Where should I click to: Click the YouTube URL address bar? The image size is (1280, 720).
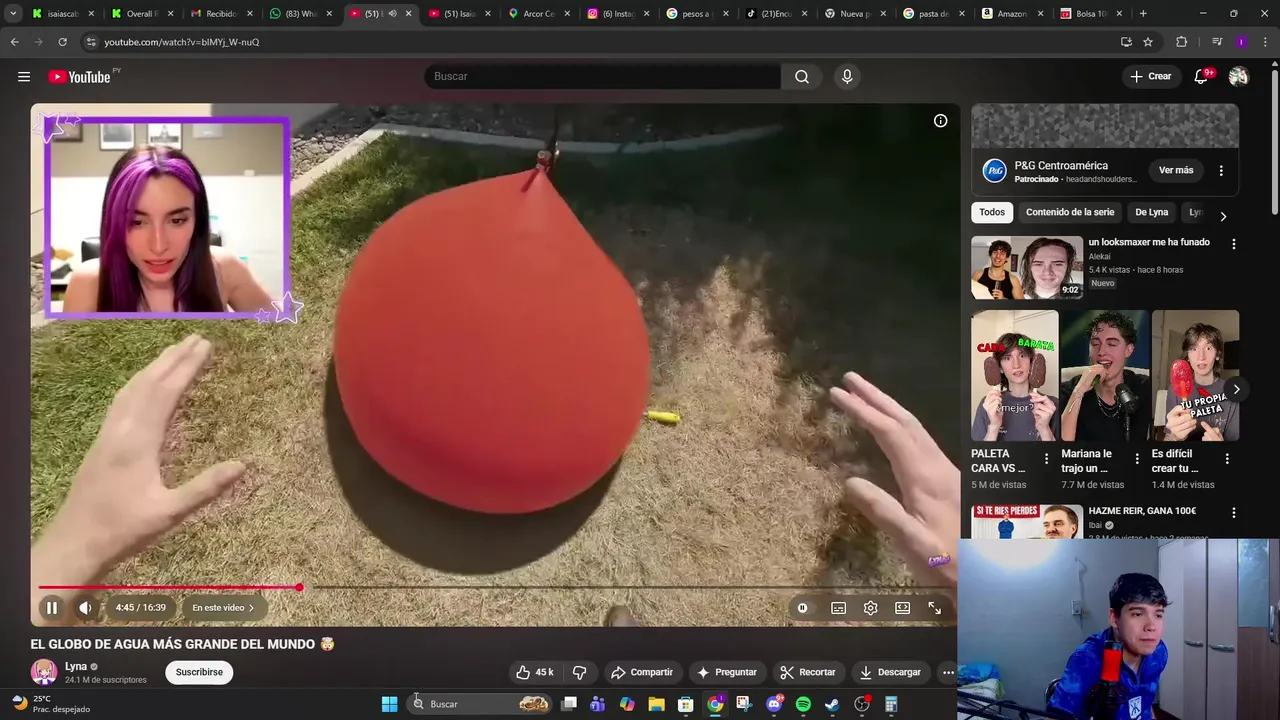(600, 42)
